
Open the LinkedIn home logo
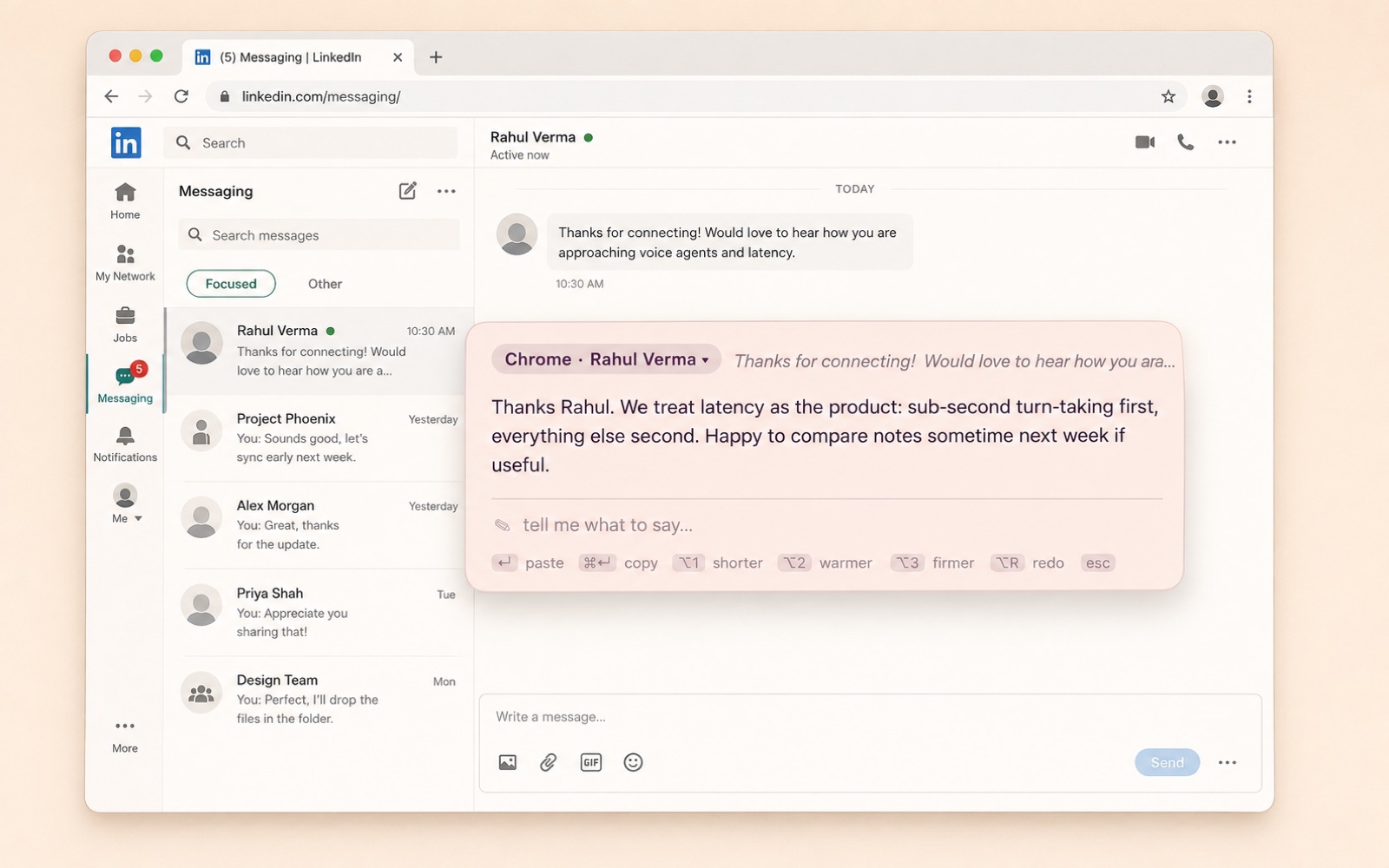(x=126, y=142)
